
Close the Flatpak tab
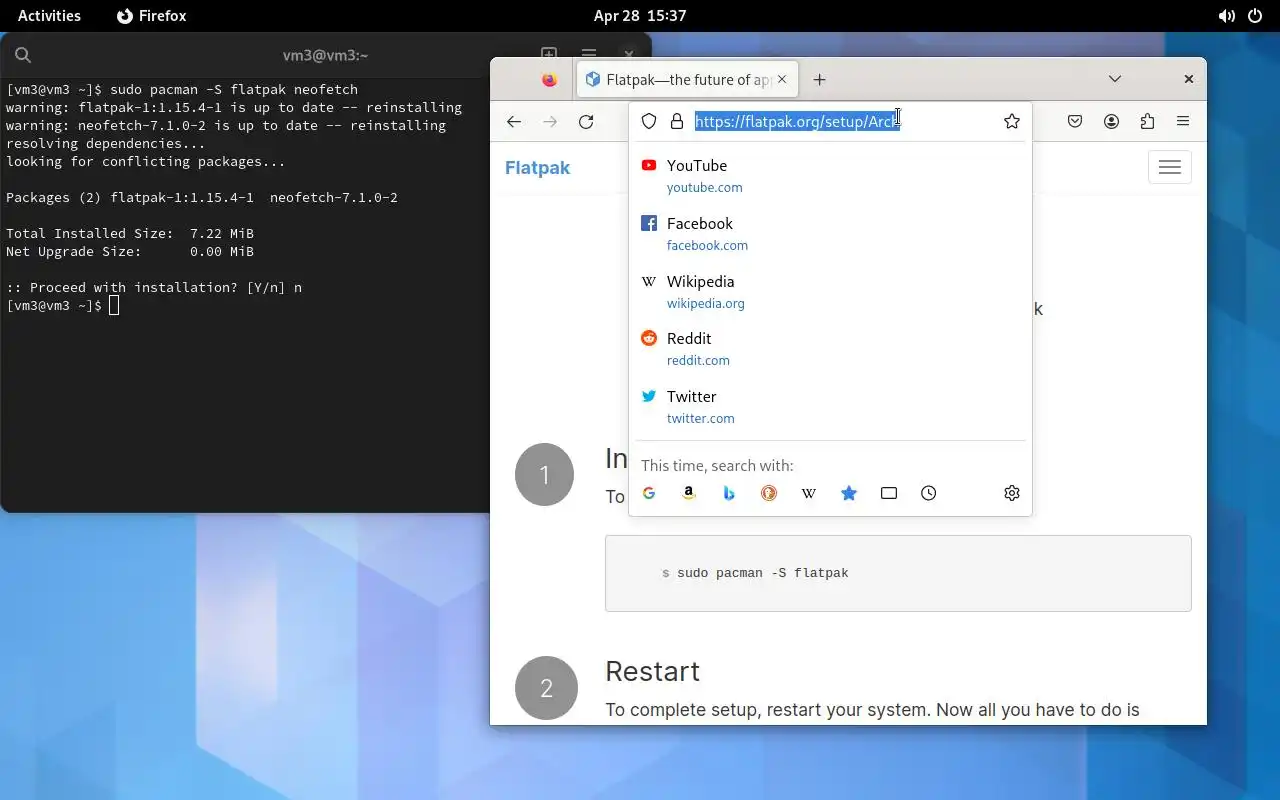(782, 79)
